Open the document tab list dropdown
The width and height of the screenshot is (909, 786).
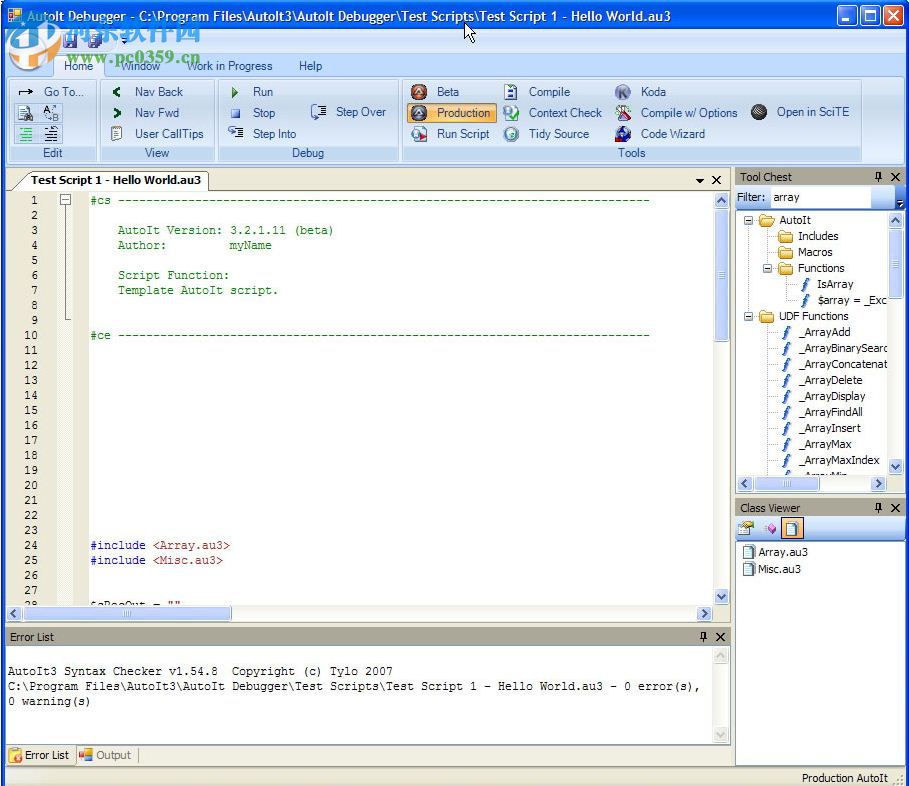click(x=700, y=181)
